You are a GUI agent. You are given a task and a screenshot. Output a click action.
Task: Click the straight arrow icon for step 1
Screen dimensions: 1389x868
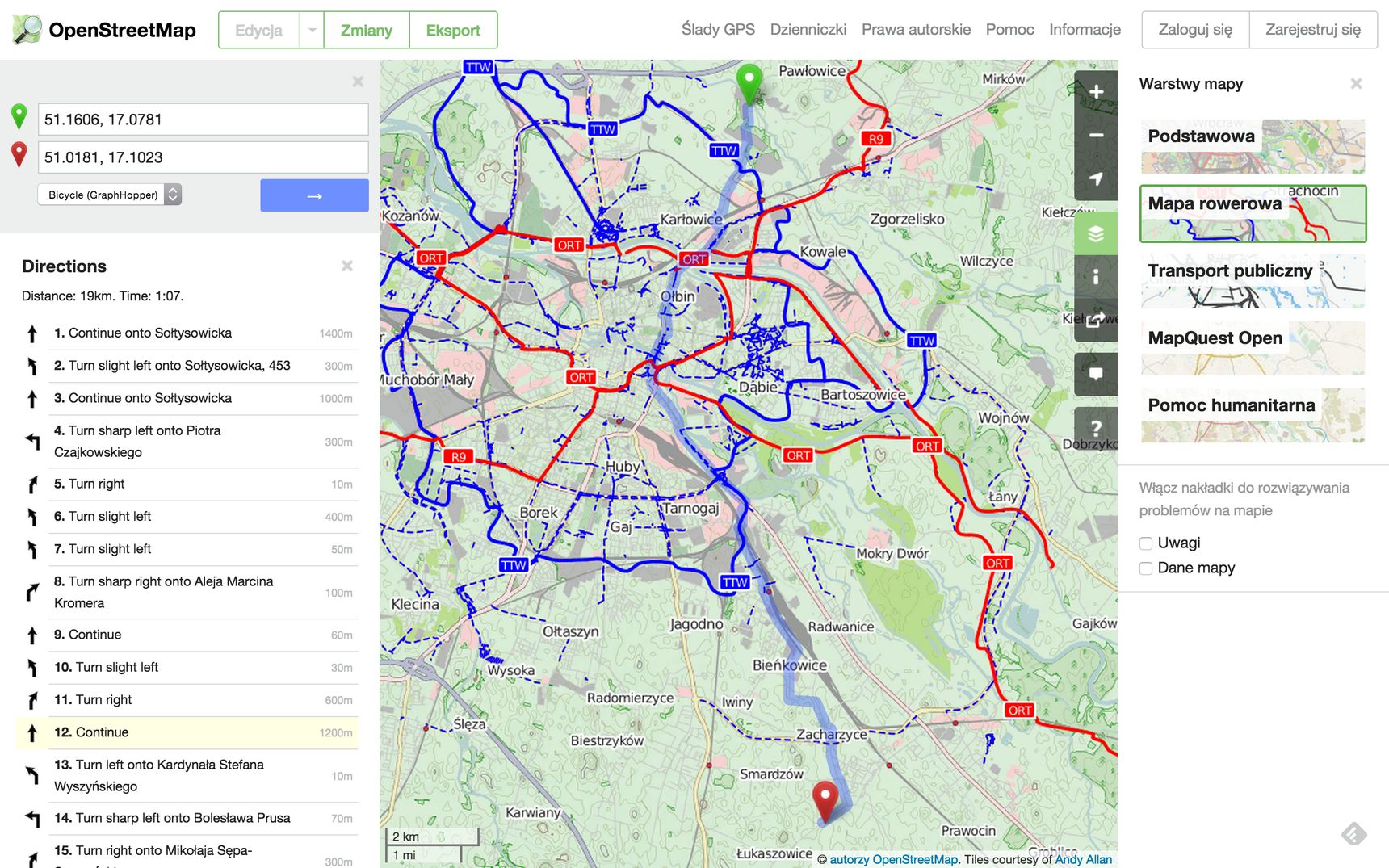(x=32, y=333)
